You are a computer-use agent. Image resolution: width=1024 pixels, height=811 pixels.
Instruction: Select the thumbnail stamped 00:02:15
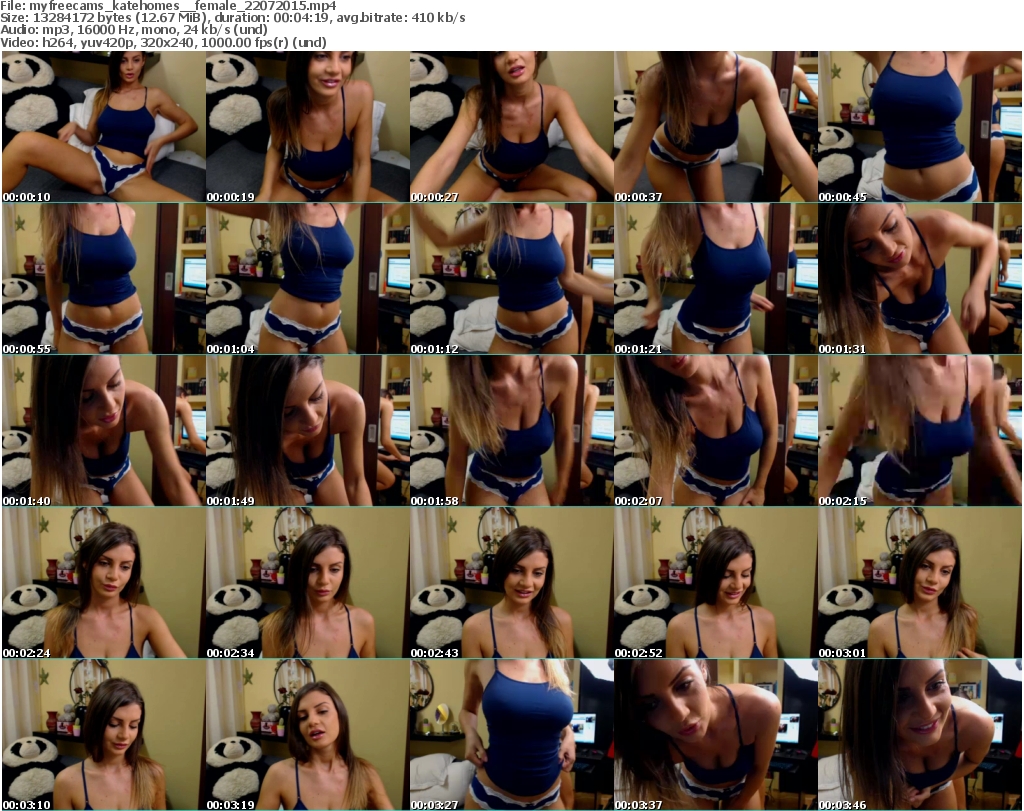[x=920, y=431]
